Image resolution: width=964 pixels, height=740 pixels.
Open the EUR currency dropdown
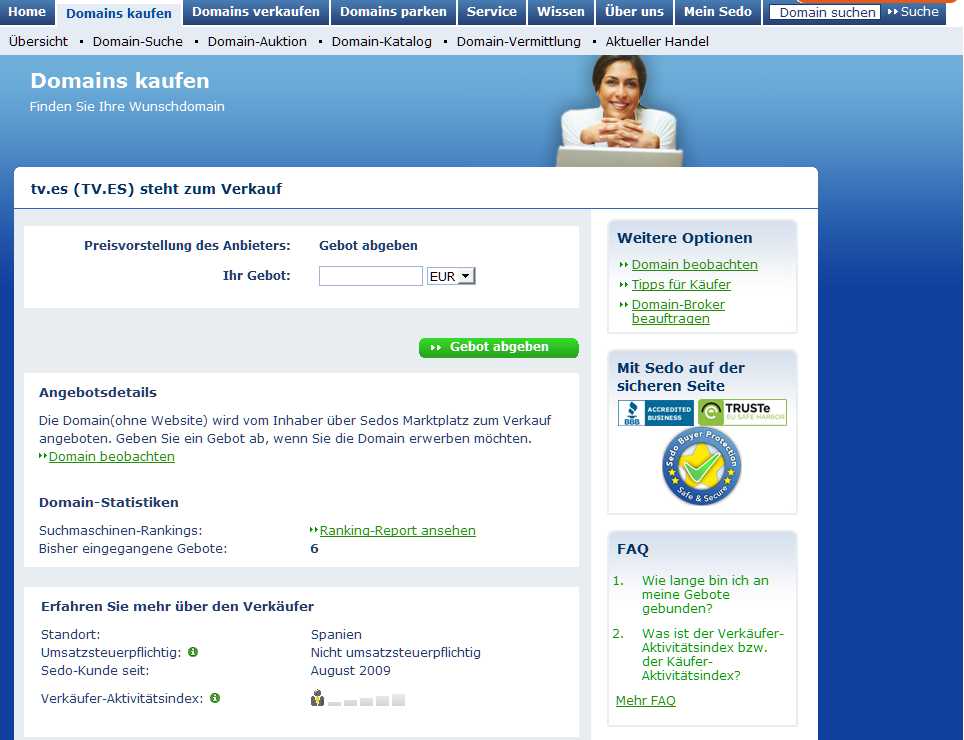451,277
